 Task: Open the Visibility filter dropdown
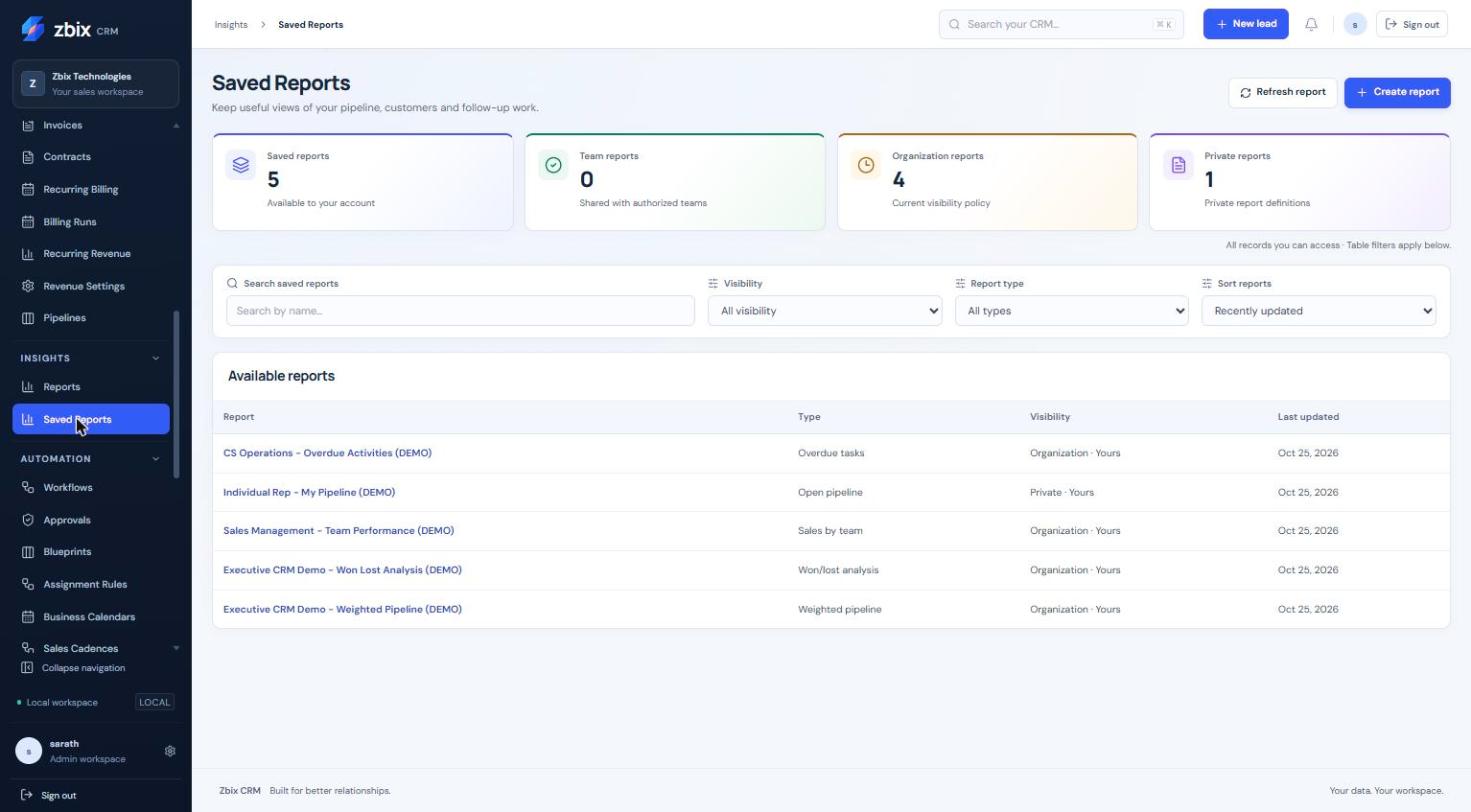pyautogui.click(x=825, y=311)
